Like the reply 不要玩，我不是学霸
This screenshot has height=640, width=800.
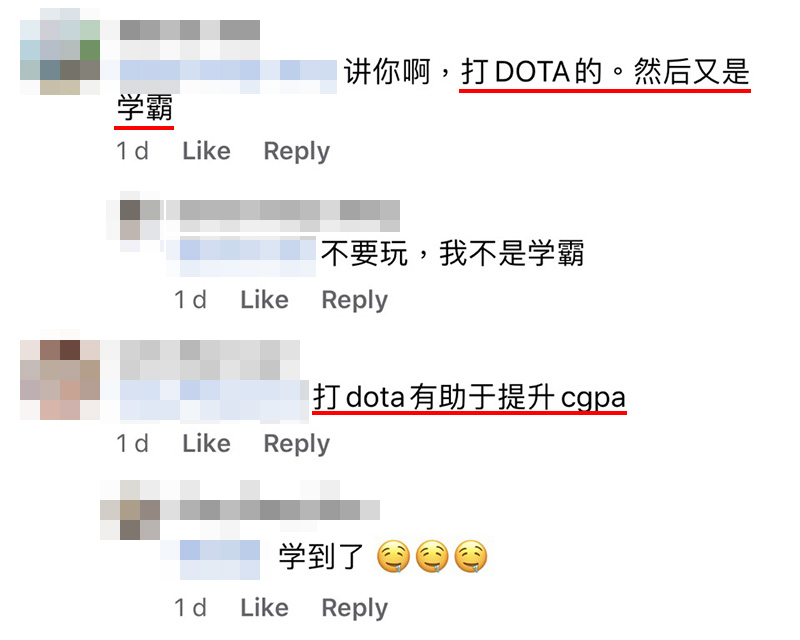[264, 300]
